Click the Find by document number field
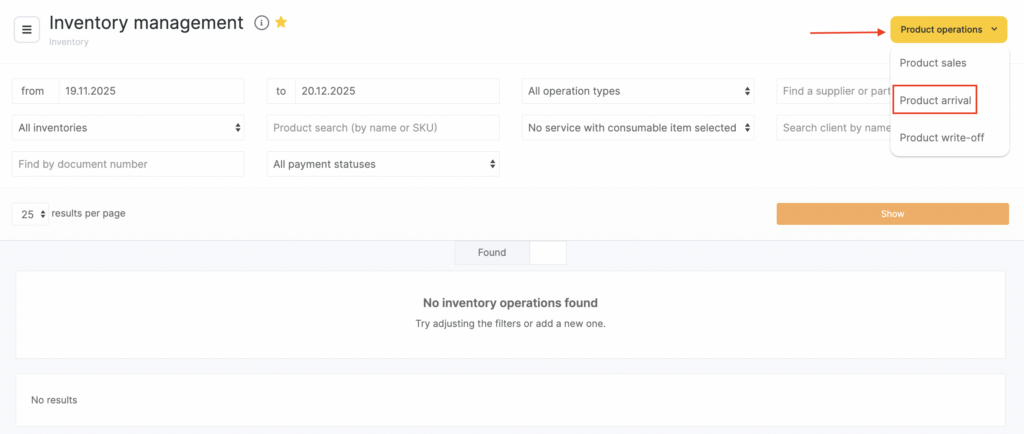This screenshot has width=1024, height=434. click(128, 164)
